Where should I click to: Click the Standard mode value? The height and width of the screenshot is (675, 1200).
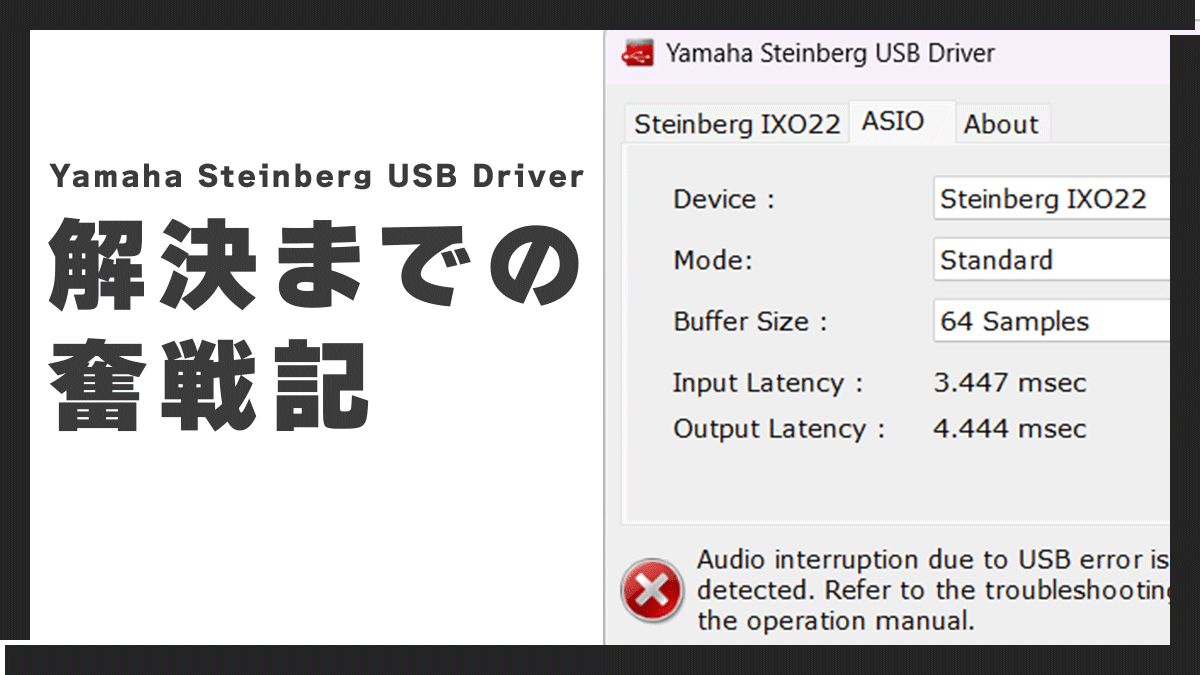tap(995, 260)
